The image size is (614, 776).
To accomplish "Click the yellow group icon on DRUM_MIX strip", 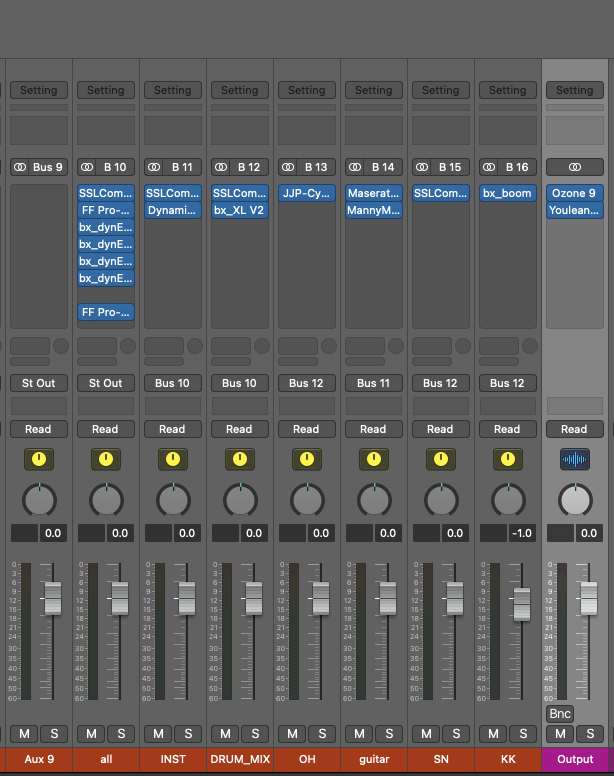I will coord(240,459).
